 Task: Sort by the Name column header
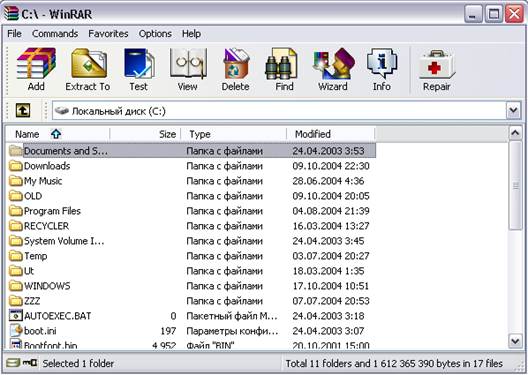tap(58, 134)
